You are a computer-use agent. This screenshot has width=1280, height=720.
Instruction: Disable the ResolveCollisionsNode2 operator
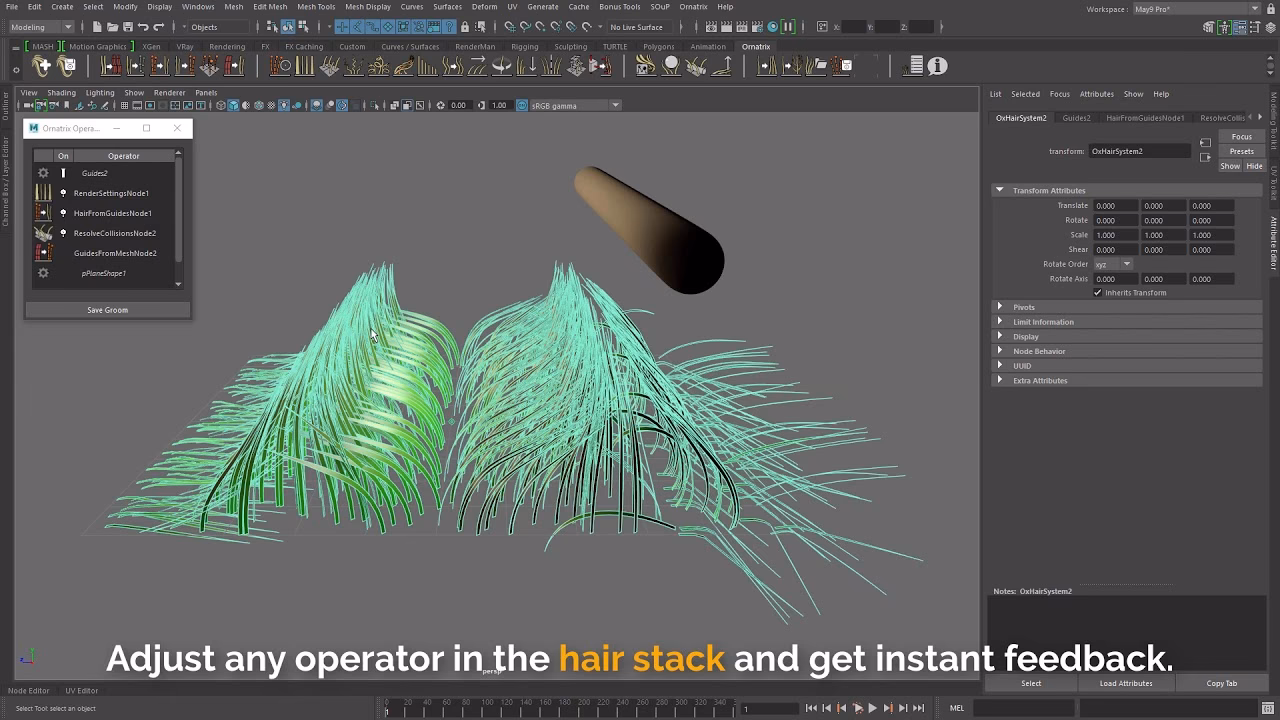point(63,233)
